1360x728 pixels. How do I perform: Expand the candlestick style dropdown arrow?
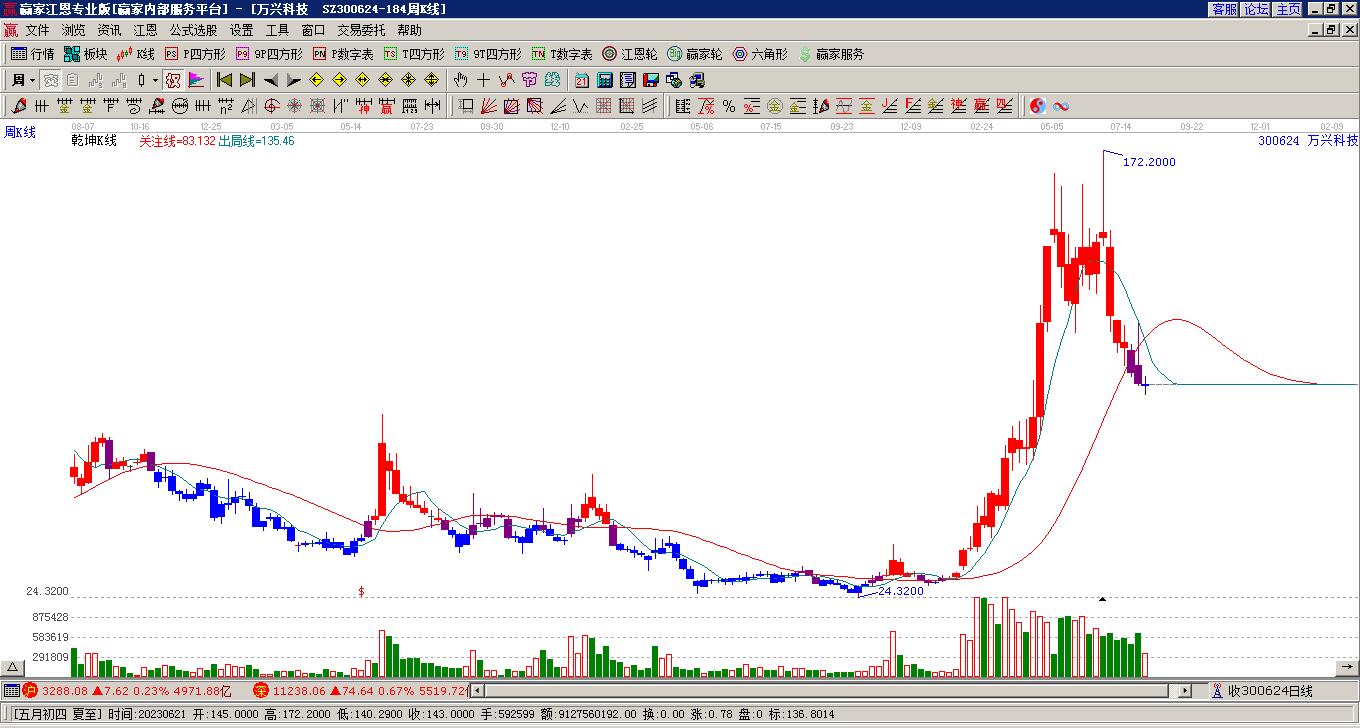(x=155, y=80)
